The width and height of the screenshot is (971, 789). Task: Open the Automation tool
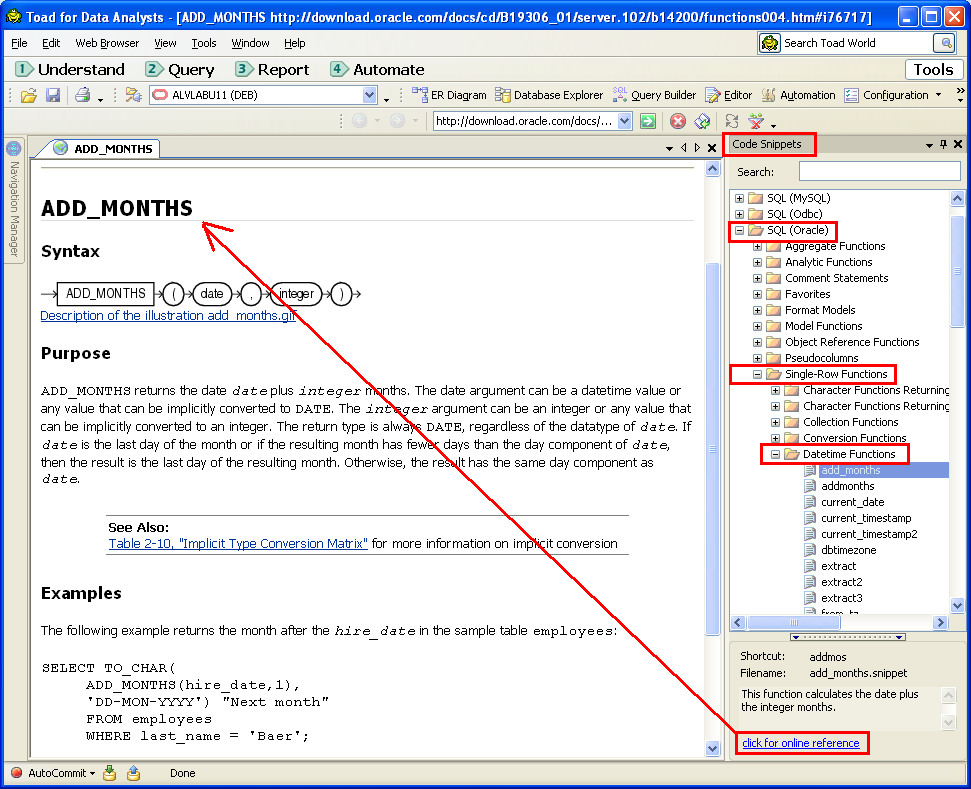point(798,95)
